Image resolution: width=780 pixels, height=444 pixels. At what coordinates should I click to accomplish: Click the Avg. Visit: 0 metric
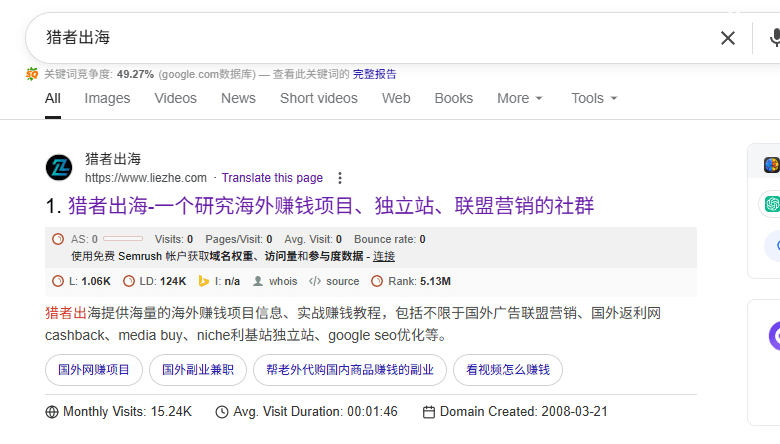click(313, 239)
